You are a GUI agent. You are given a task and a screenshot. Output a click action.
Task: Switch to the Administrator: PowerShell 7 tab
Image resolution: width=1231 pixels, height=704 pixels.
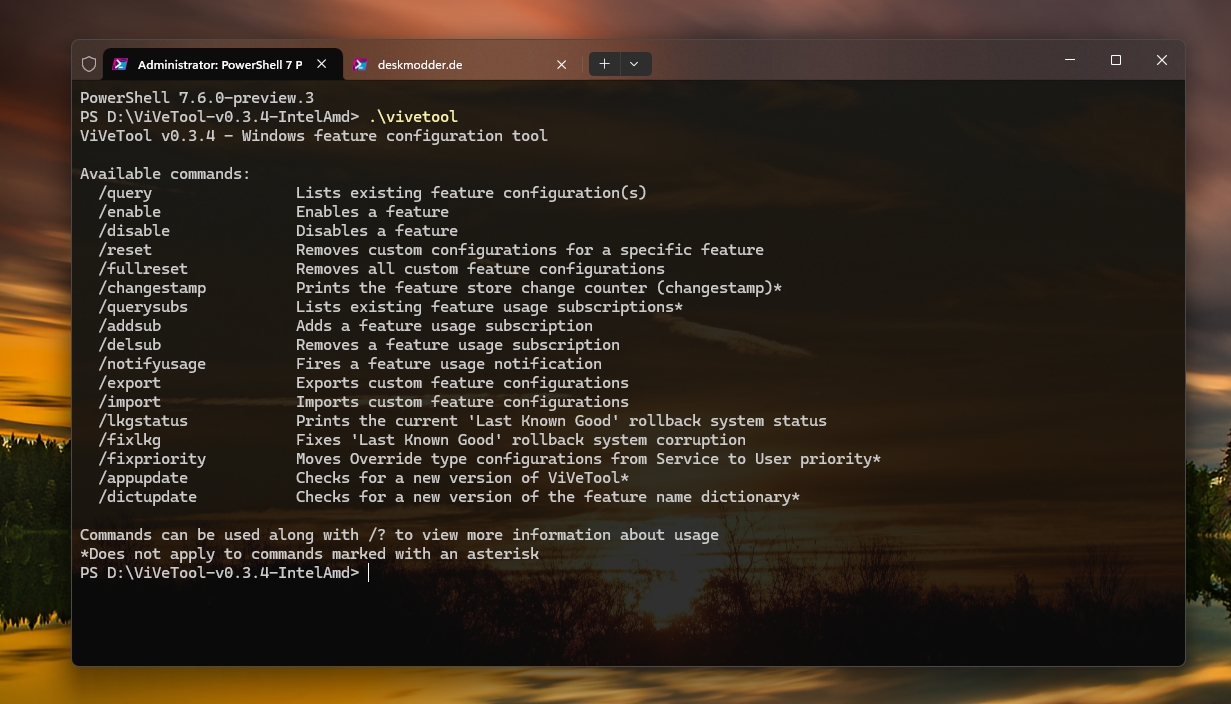[222, 64]
